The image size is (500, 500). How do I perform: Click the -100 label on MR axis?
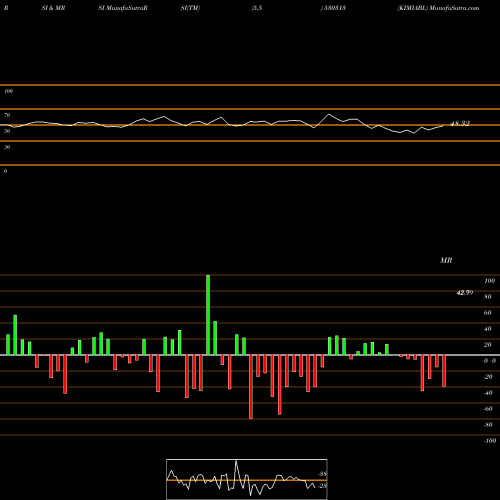point(490,441)
